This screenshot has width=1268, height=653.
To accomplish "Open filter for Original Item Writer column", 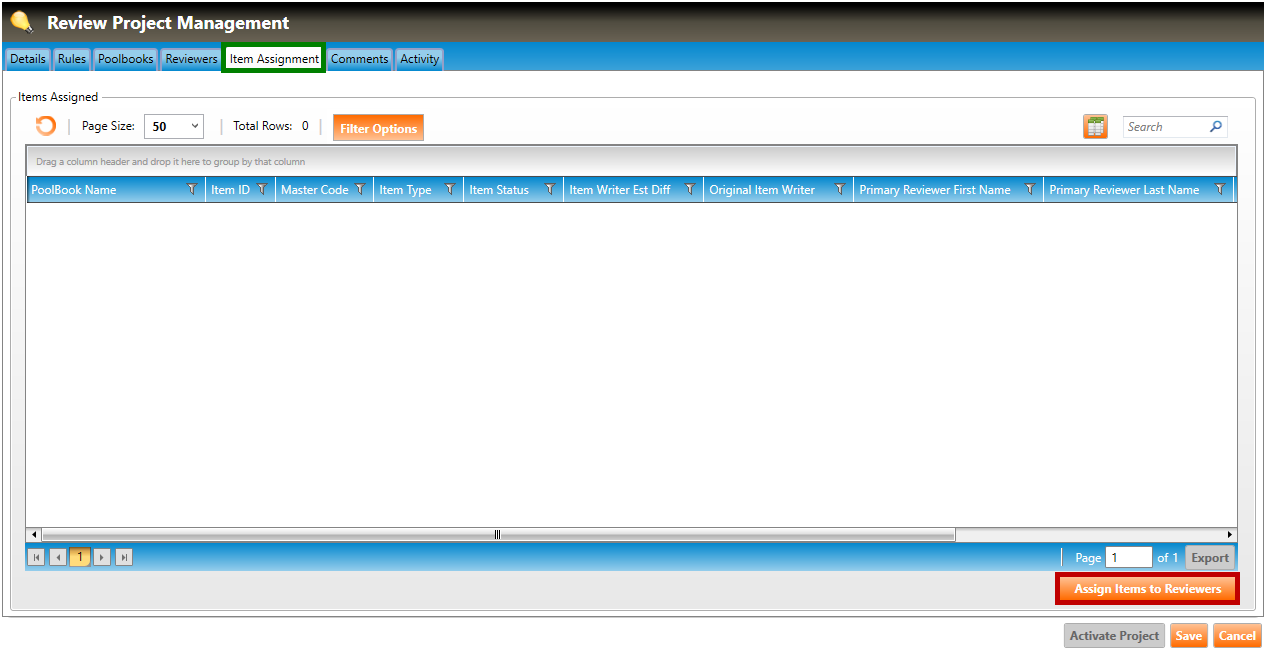I will [839, 189].
